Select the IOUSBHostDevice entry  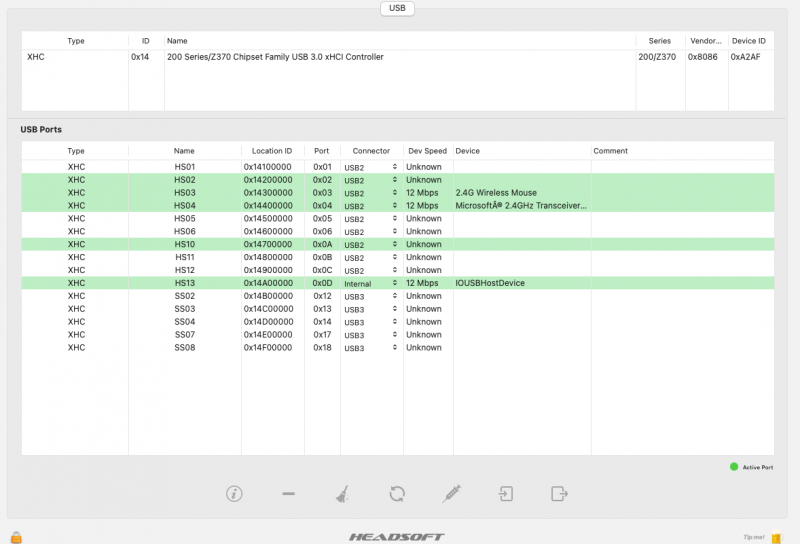(490, 283)
